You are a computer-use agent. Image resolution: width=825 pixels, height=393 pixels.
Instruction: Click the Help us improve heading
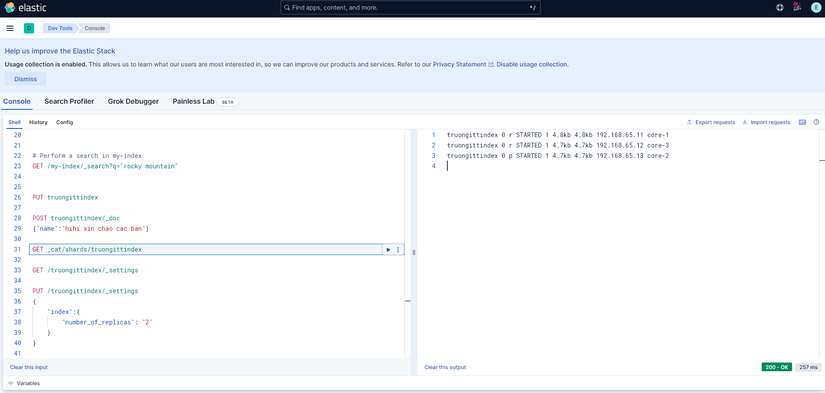pos(60,51)
